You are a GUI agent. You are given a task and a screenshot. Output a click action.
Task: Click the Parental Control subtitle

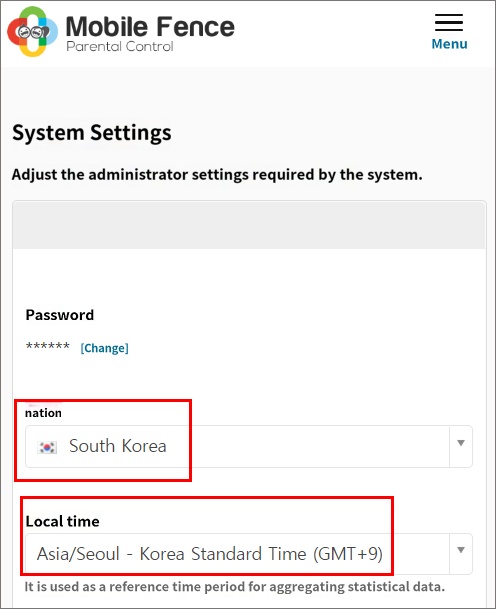(x=120, y=47)
